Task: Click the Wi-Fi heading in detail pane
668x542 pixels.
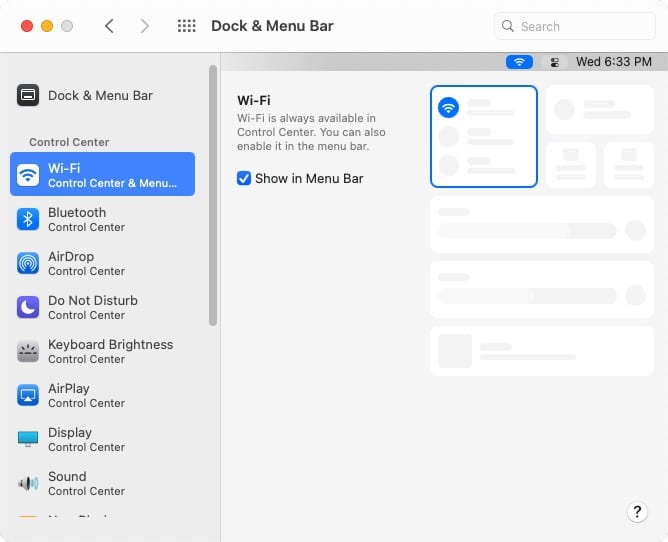Action: point(253,100)
